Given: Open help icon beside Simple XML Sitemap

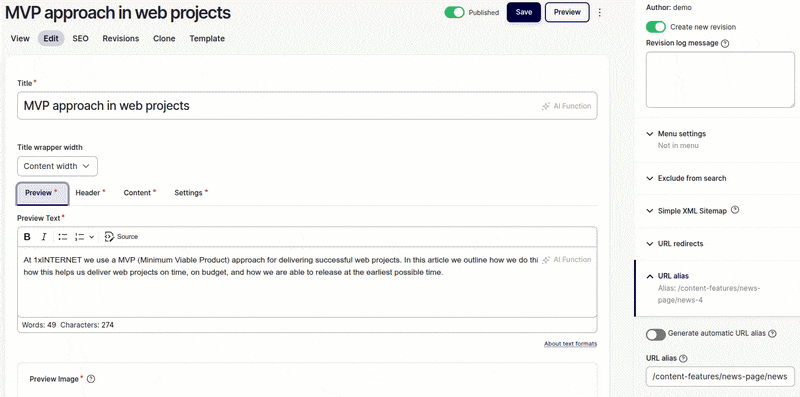Looking at the screenshot, I should [735, 210].
